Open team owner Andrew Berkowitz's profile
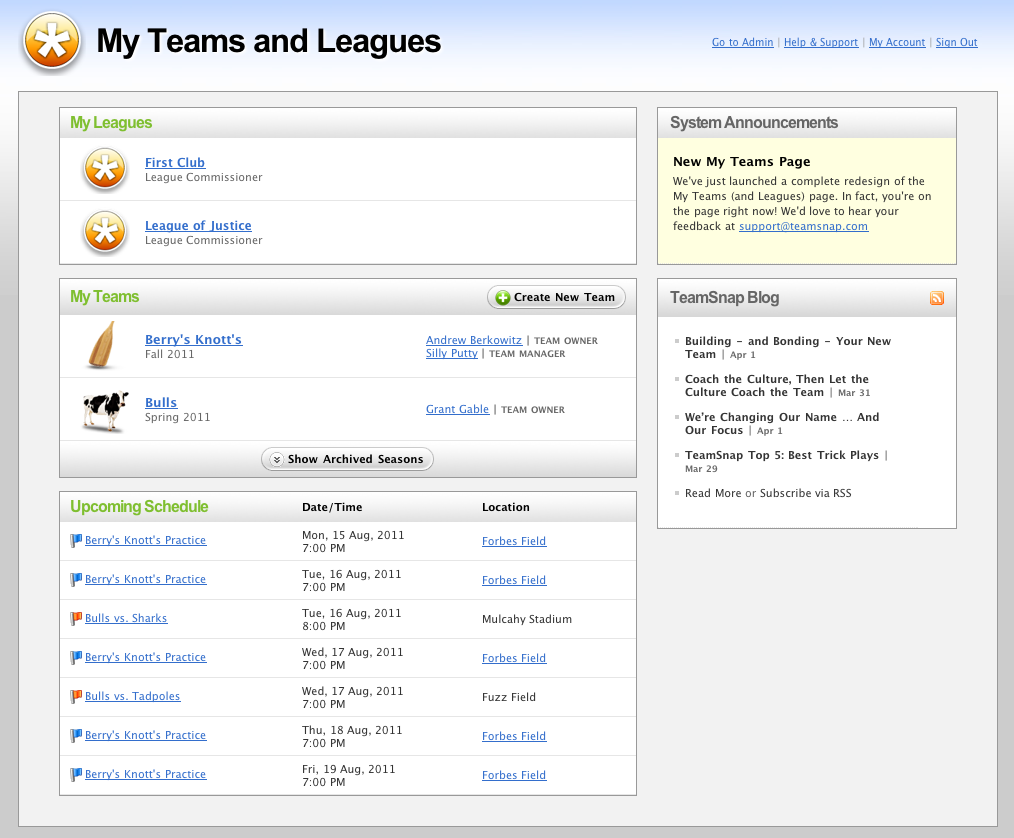The image size is (1014, 838). pyautogui.click(x=473, y=339)
